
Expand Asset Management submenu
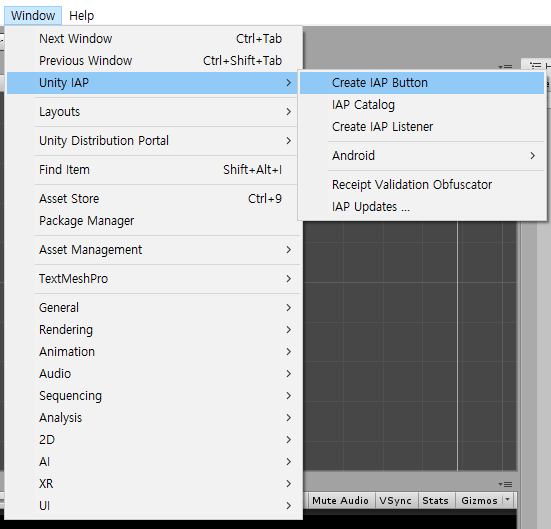pyautogui.click(x=153, y=250)
